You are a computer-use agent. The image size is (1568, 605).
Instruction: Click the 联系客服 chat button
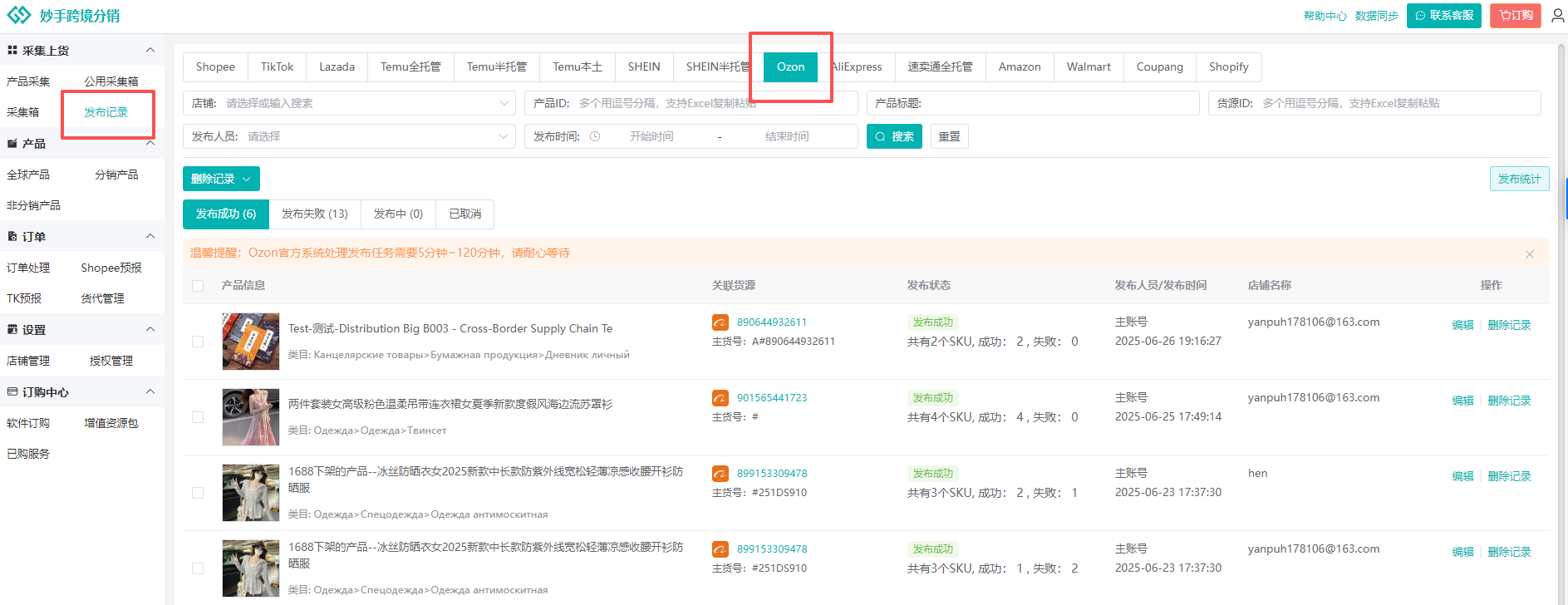(1443, 16)
